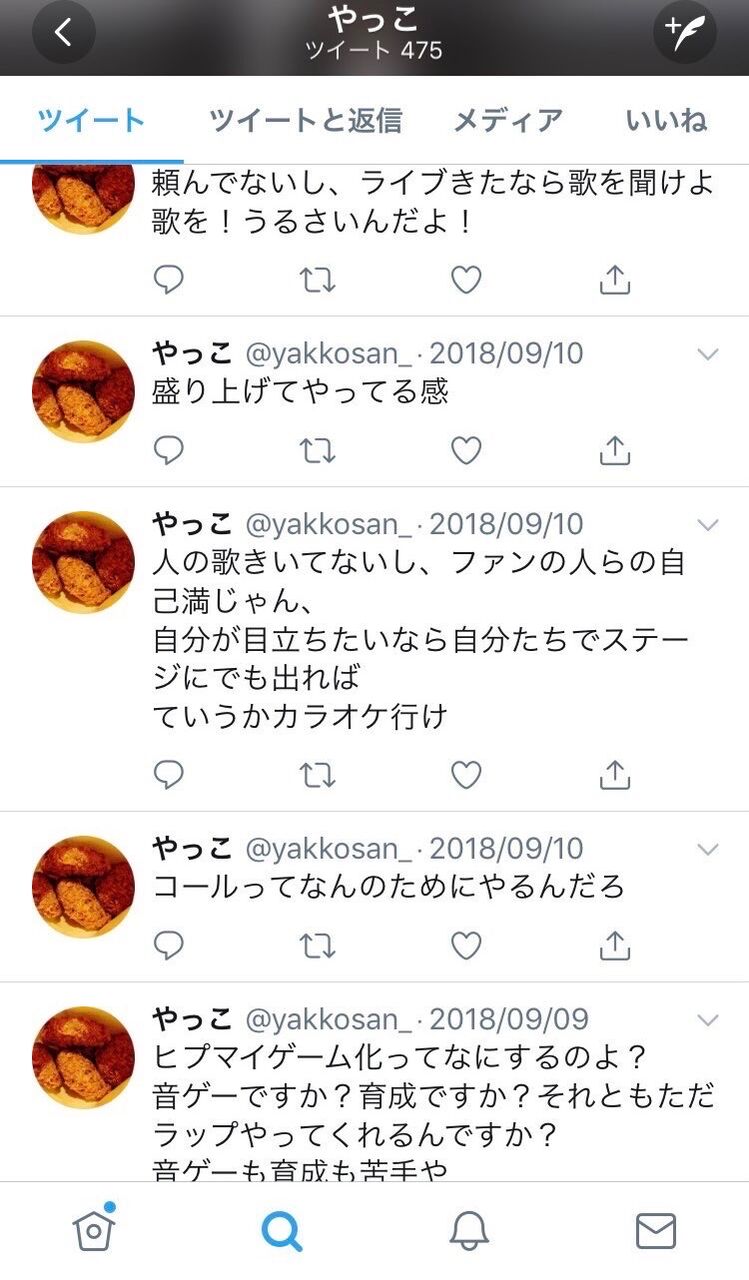Expand options chevron on 盛り上げてやってる感 tweet
Image resolution: width=749 pixels, height=1280 pixels.
(708, 354)
